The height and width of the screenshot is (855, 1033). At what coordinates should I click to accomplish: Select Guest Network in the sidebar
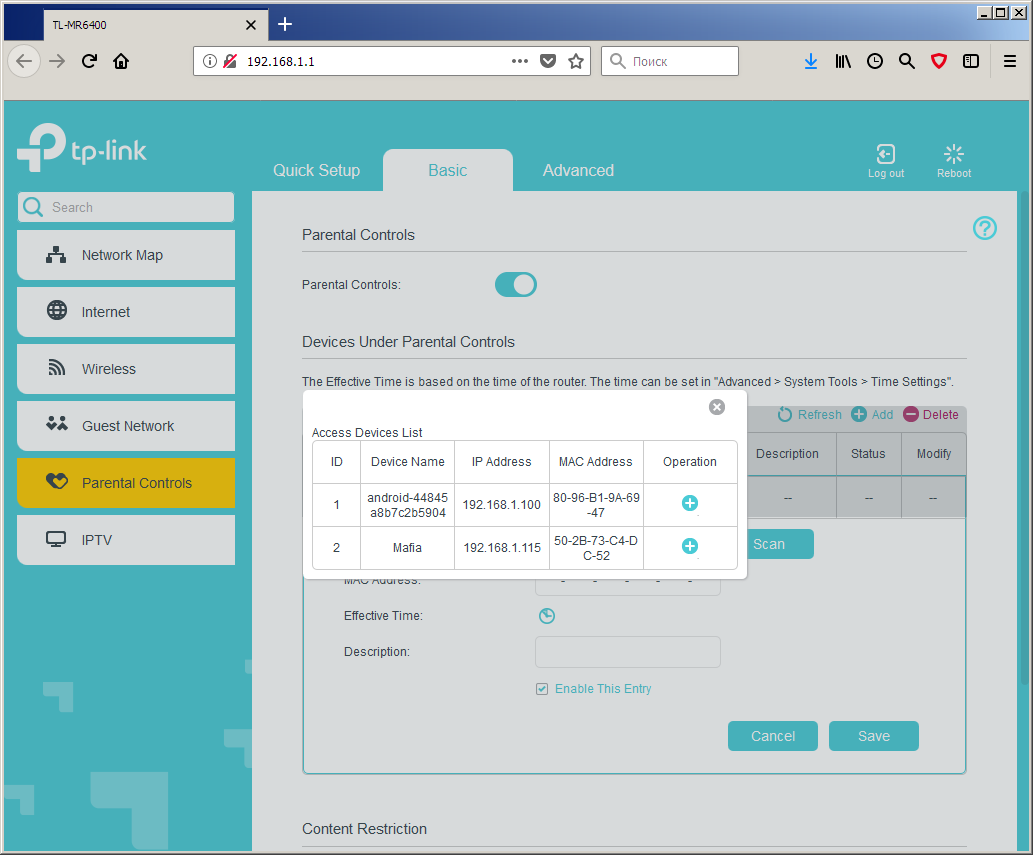(126, 426)
